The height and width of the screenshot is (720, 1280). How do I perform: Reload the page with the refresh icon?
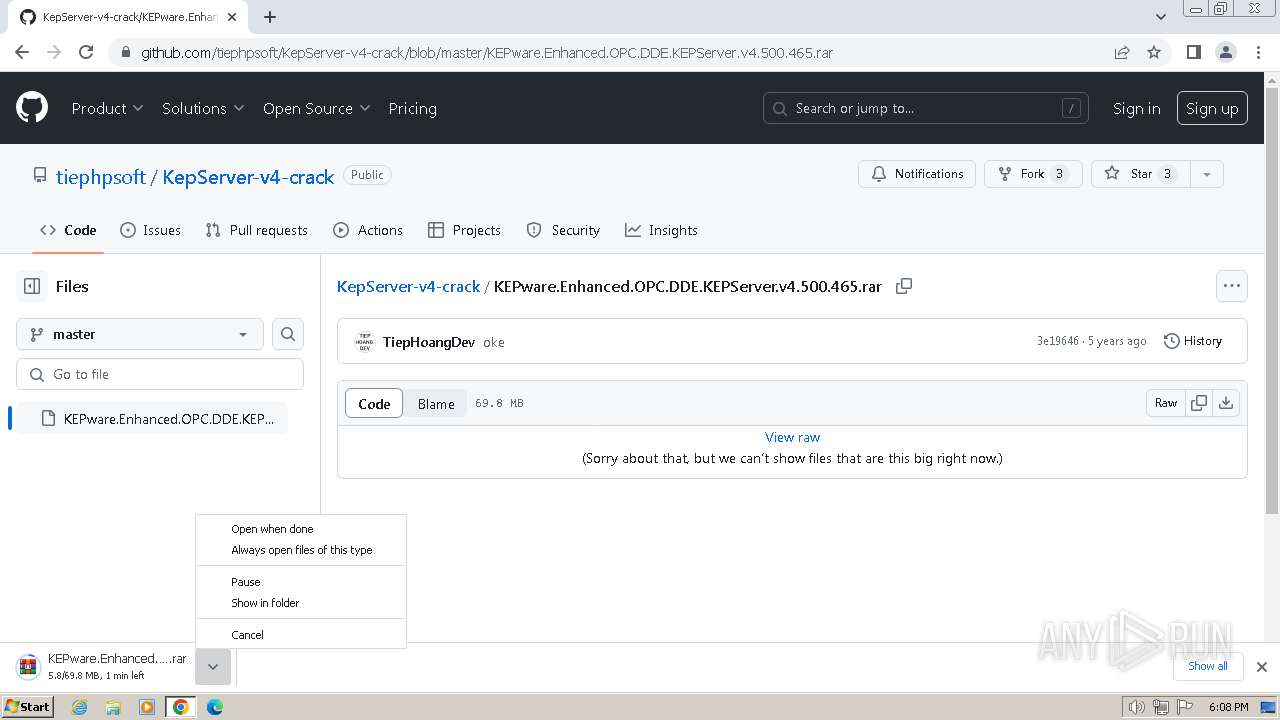click(86, 52)
